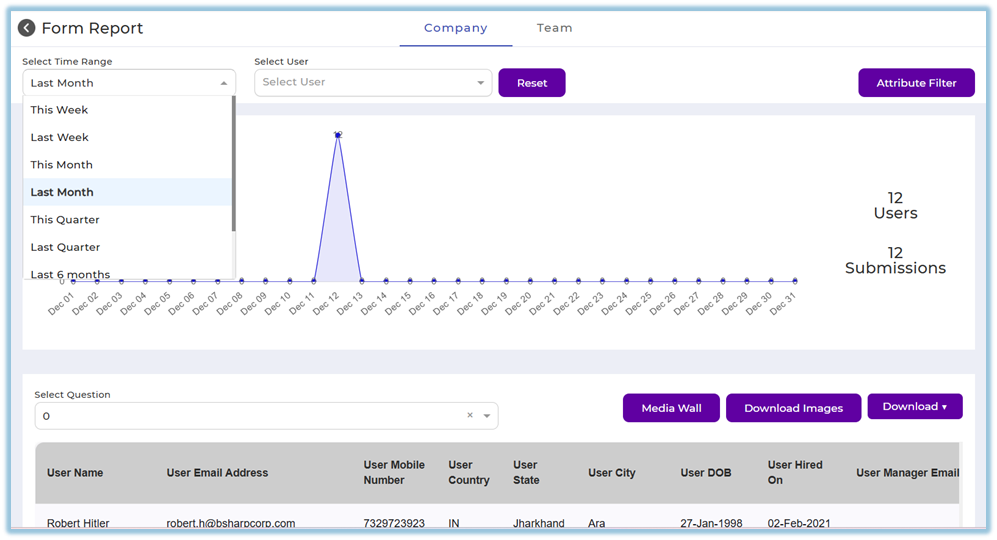The image size is (997, 540).
Task: Clear the Select Question field using the x icon
Action: coord(470,415)
